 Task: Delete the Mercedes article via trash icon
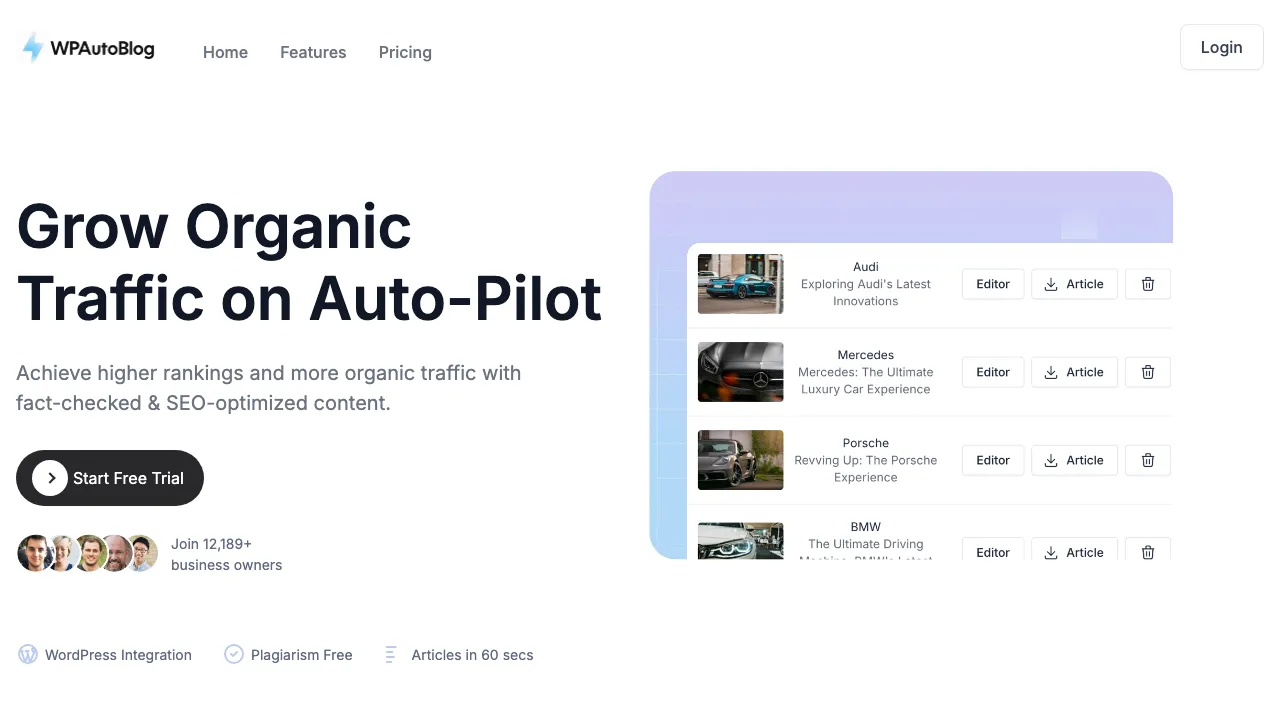[1147, 372]
